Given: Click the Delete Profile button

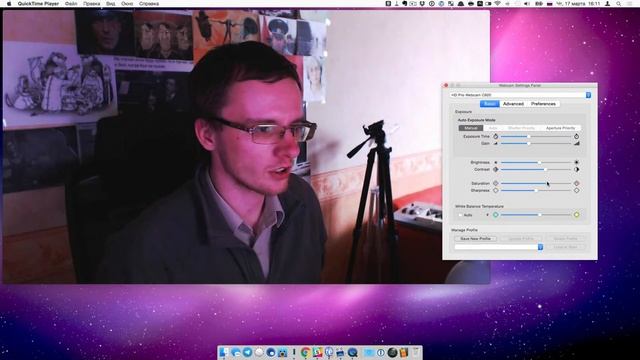Looking at the screenshot, I should point(565,238).
